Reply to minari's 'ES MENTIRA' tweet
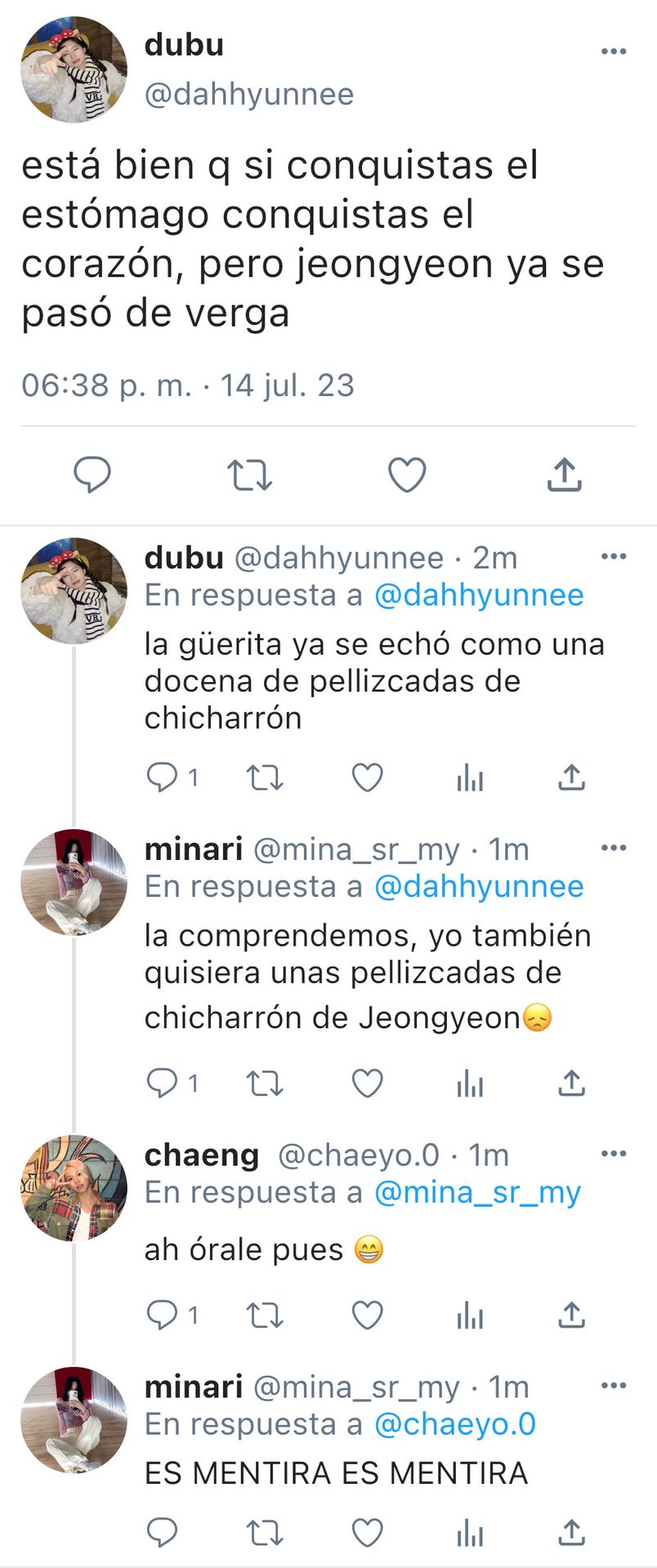 pos(162,1533)
